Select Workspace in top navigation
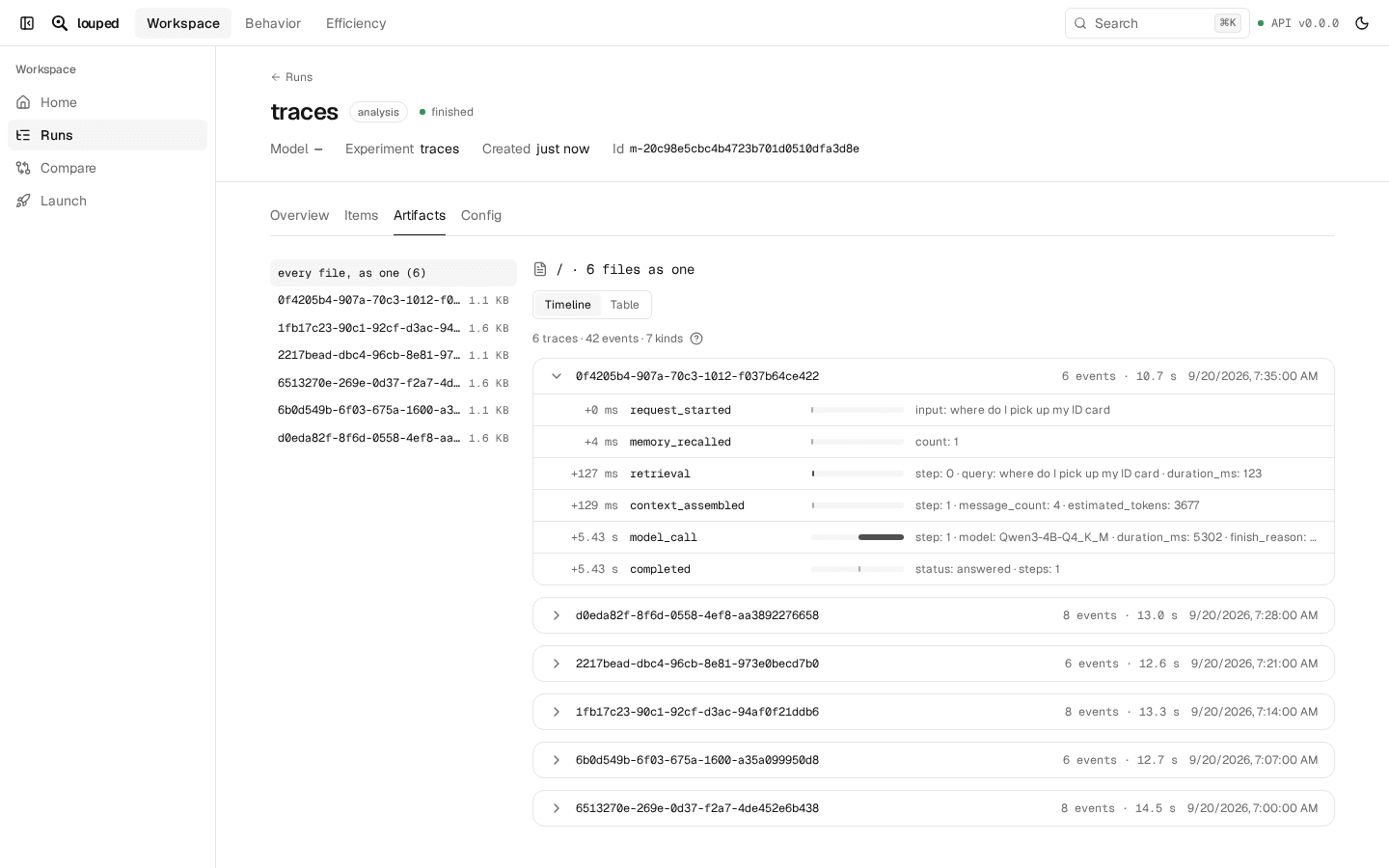Viewport: 1389px width, 868px height. [183, 23]
